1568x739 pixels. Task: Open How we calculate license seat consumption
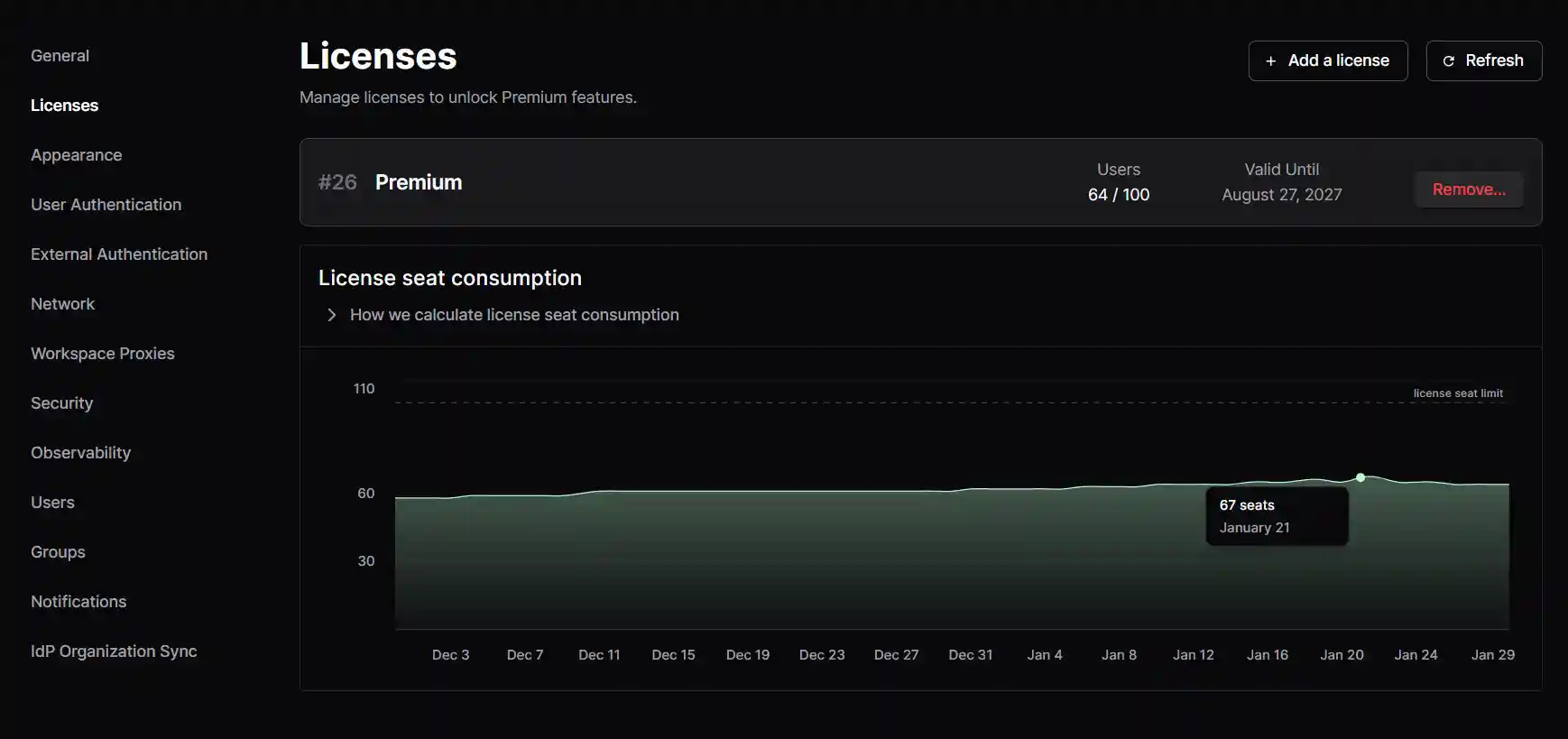tap(513, 315)
